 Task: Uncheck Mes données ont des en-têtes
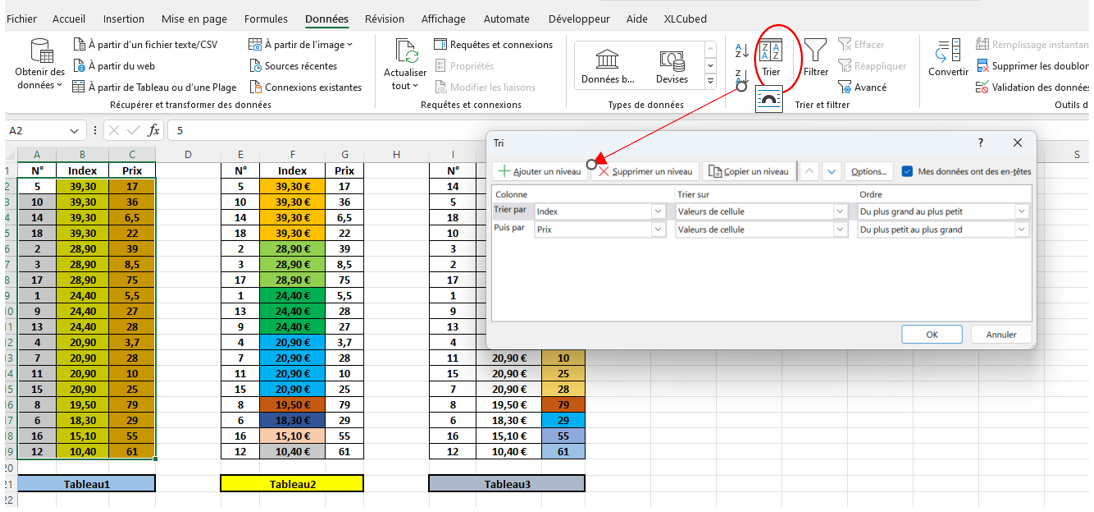point(907,171)
